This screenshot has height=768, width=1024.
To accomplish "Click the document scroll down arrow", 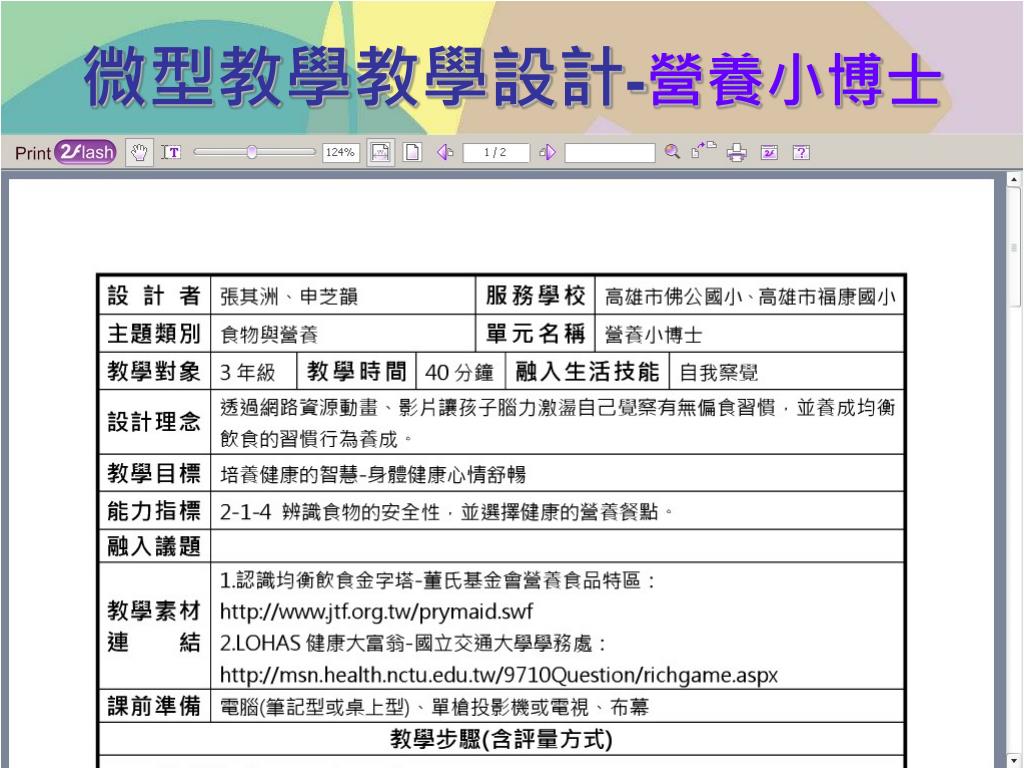I will [1014, 760].
